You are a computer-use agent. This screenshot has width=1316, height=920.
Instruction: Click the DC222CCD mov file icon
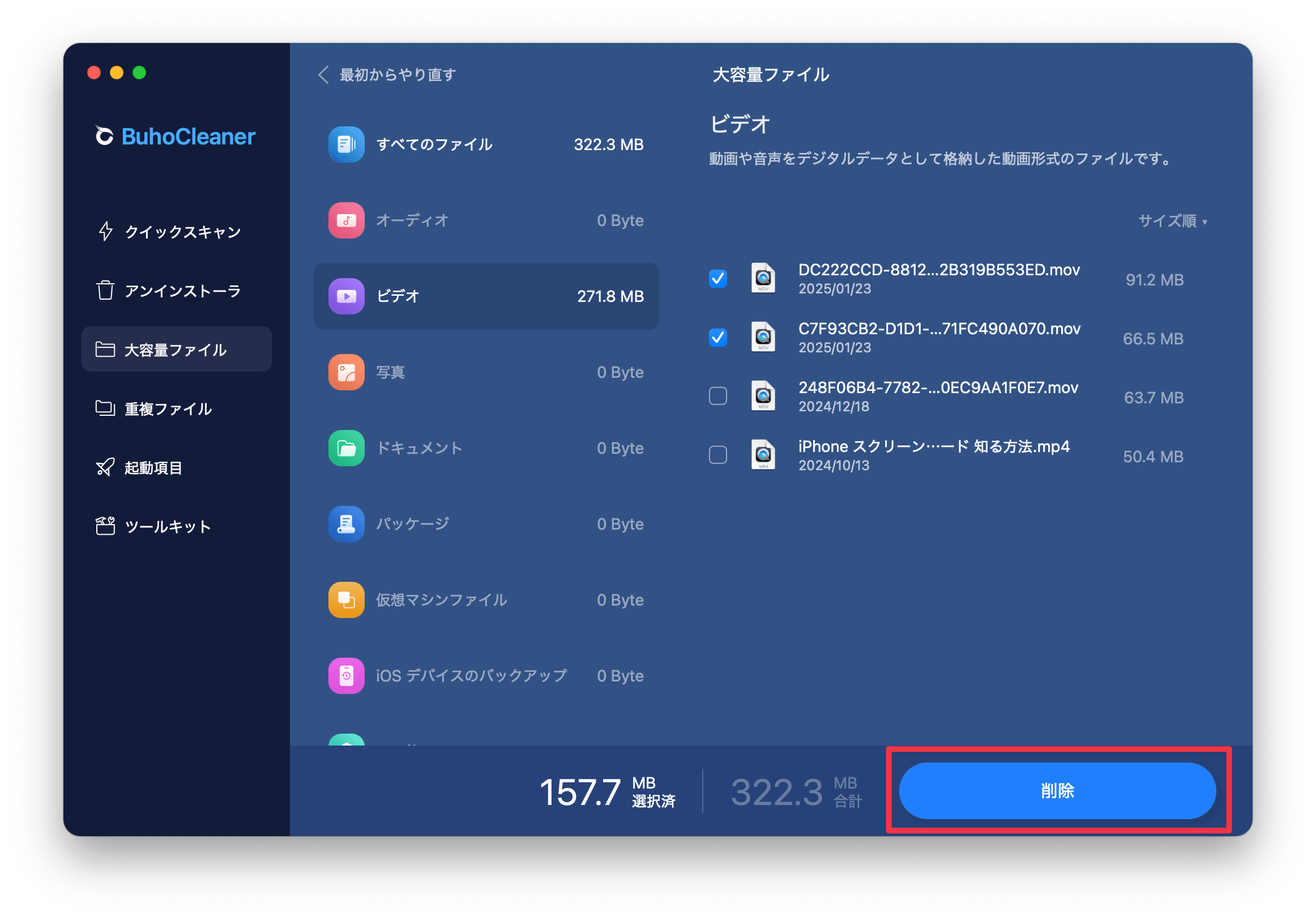coord(763,278)
